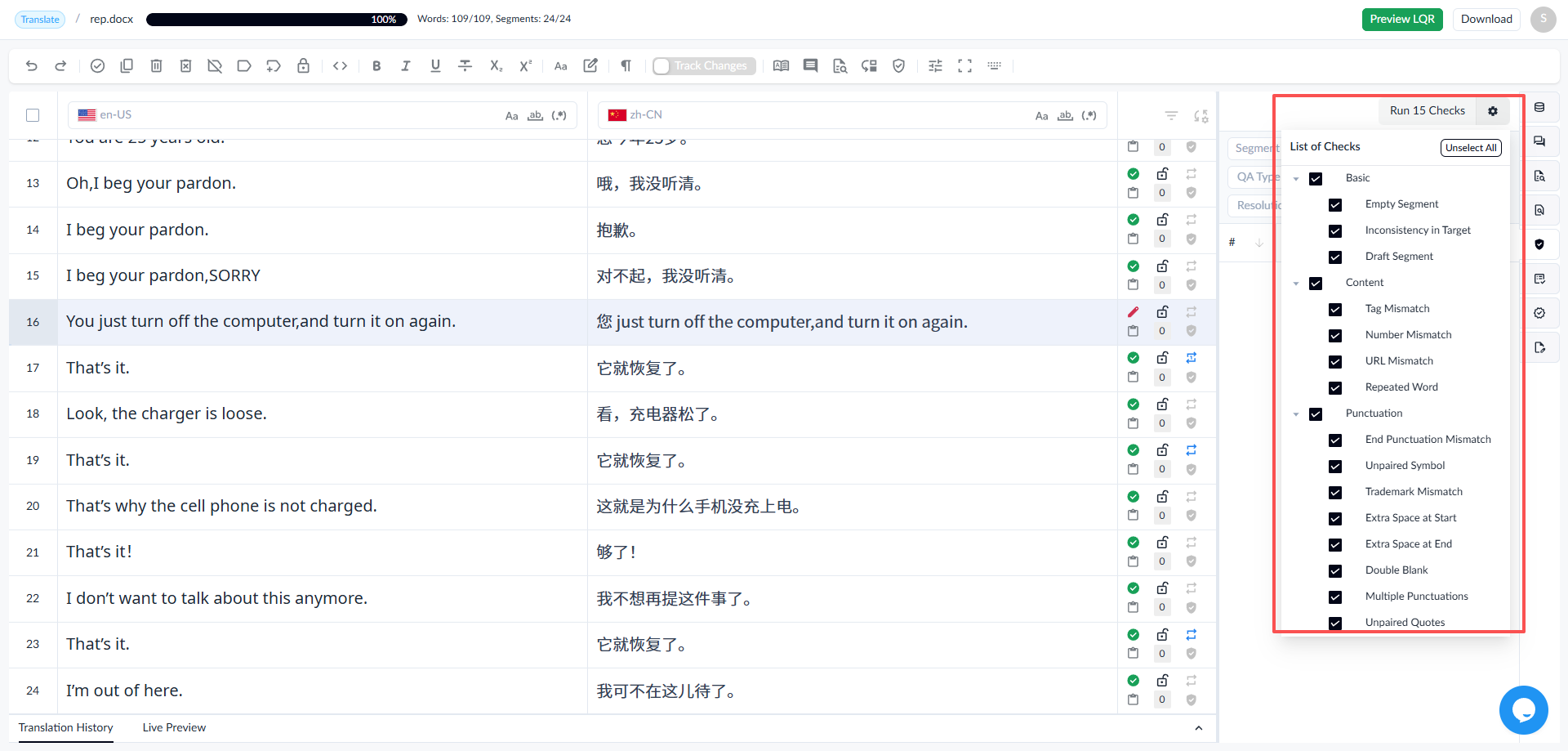Click the lock segment icon in toolbar
The image size is (1568, 751).
(303, 66)
